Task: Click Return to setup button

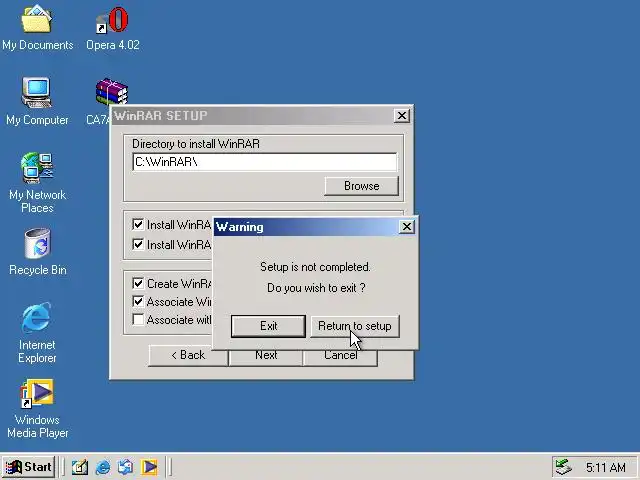Action: pos(355,326)
